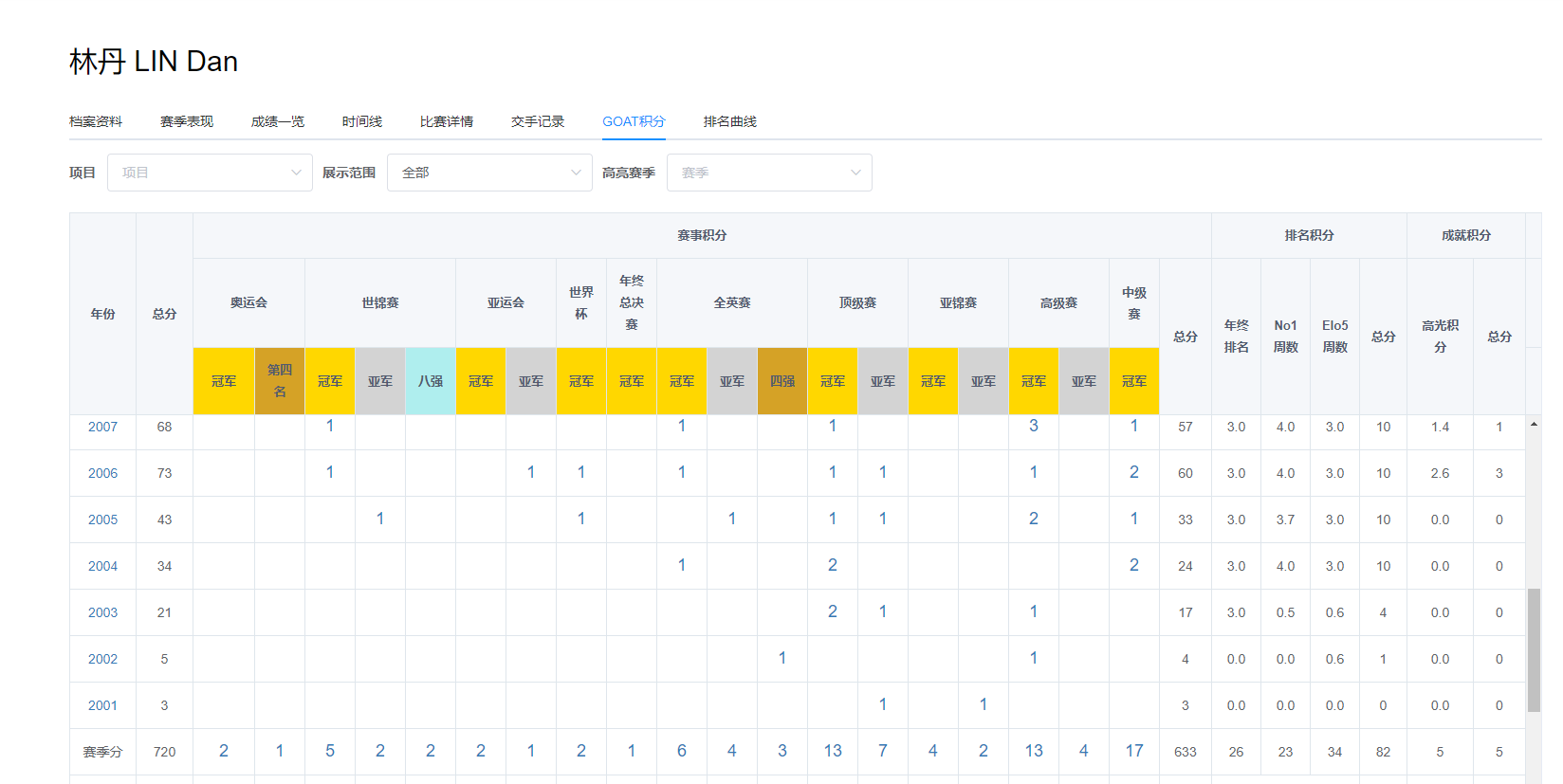Open the 项目 dropdown
Viewport: 1563px width, 784px height.
[210, 173]
